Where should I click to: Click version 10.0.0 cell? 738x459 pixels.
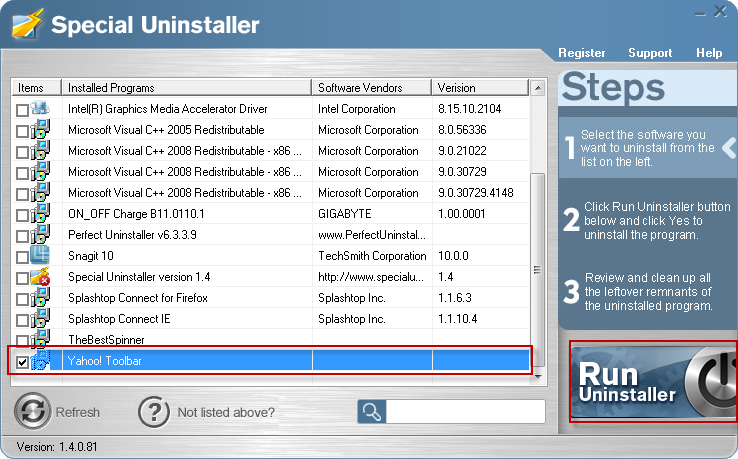(x=453, y=256)
